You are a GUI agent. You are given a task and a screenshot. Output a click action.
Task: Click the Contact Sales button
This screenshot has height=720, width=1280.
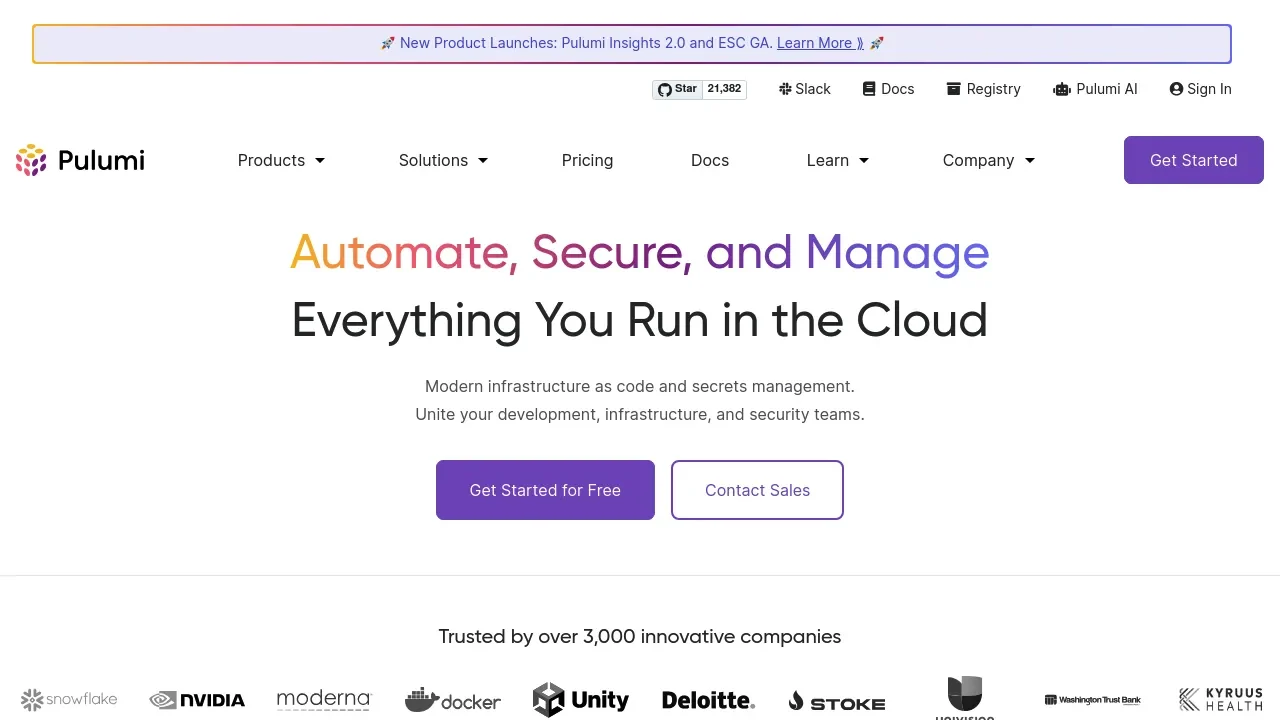(x=757, y=490)
